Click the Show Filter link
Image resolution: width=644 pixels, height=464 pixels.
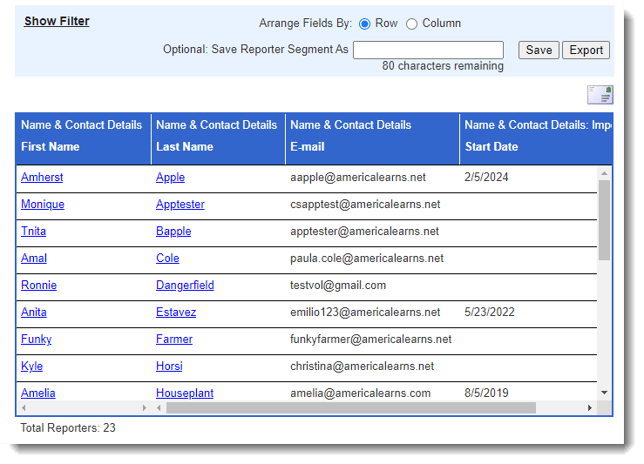56,21
